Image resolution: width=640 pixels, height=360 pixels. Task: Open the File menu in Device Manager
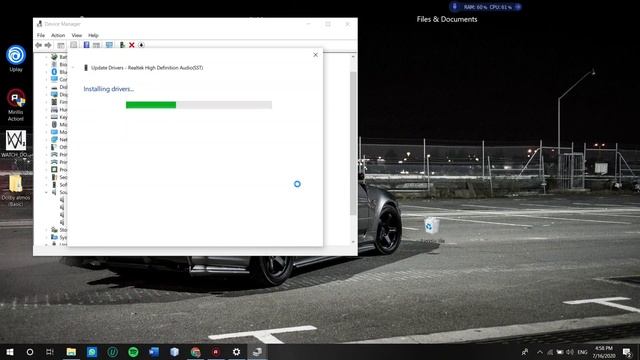[41, 35]
